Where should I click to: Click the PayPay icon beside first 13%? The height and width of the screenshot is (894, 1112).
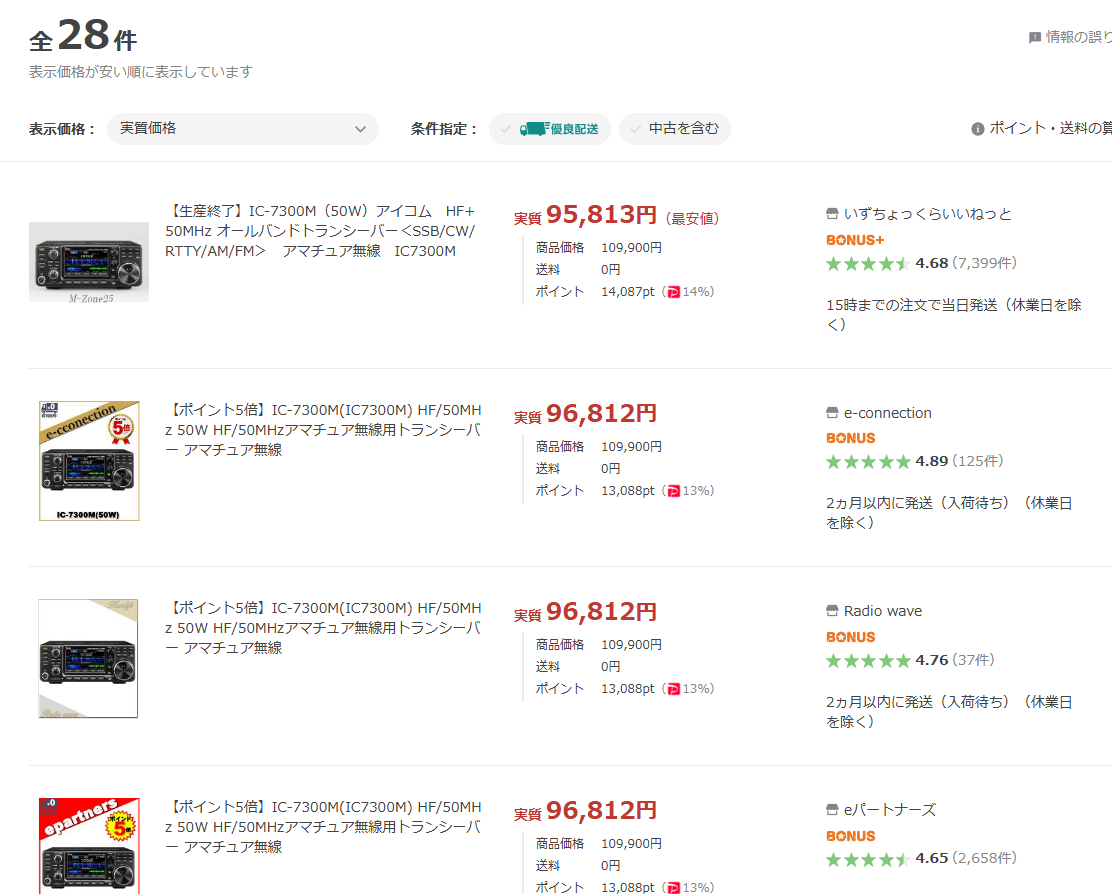(673, 491)
